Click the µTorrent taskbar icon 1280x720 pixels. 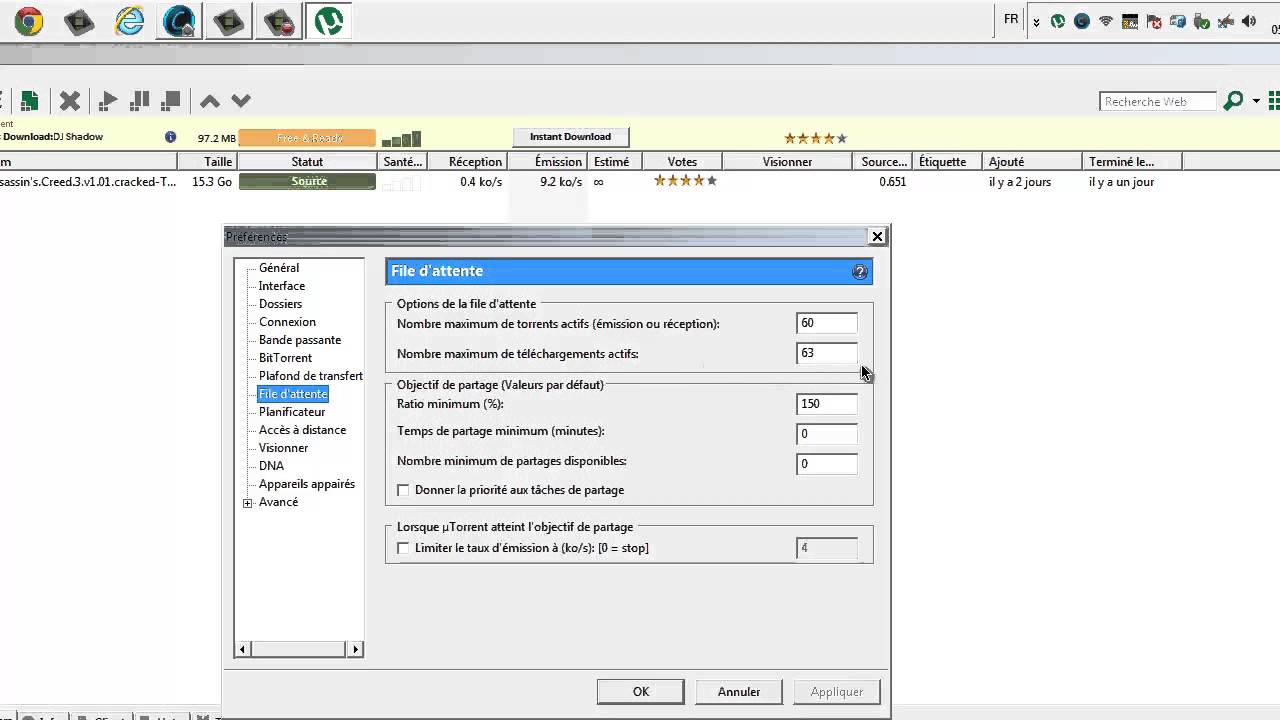(x=329, y=21)
